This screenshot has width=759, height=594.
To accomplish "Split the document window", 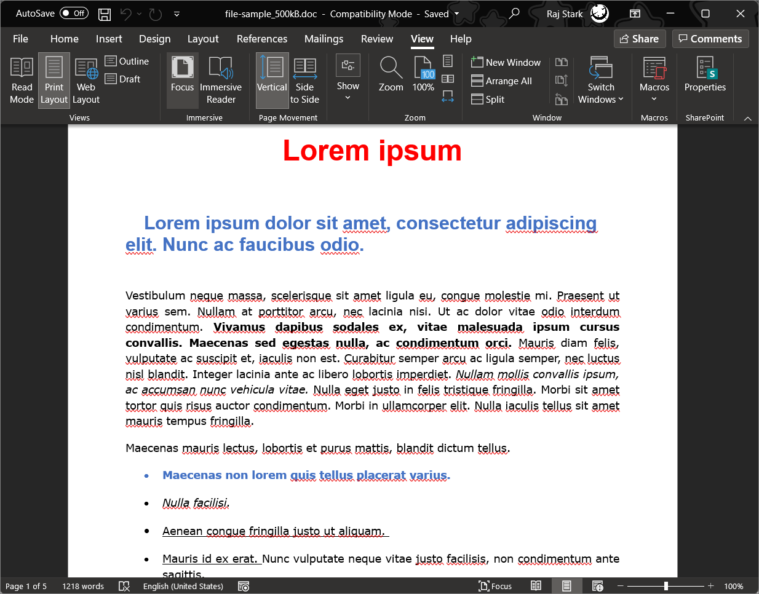I will (488, 99).
